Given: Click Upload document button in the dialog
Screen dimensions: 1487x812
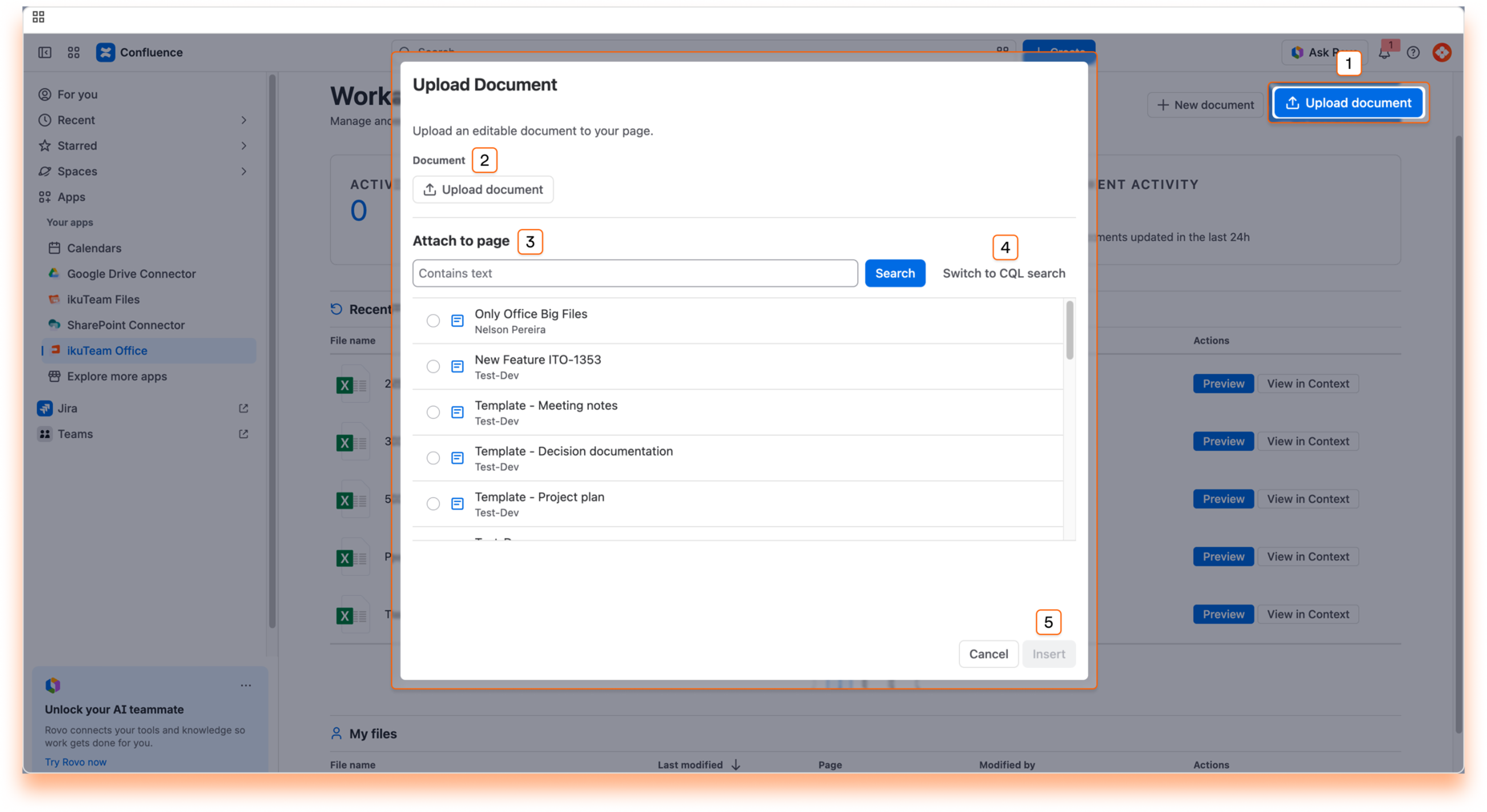Looking at the screenshot, I should tap(483, 190).
